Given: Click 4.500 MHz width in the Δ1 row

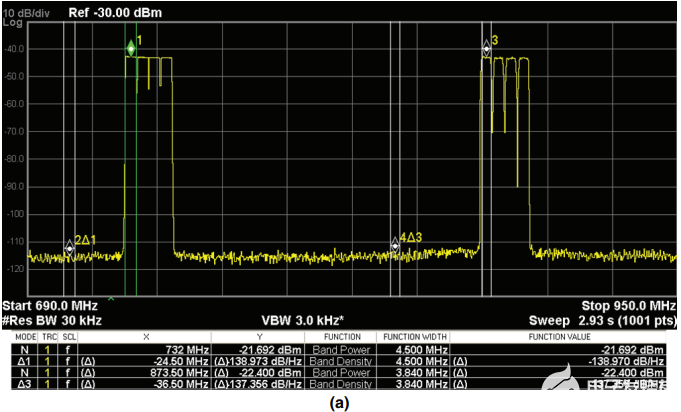Looking at the screenshot, I should point(422,361).
